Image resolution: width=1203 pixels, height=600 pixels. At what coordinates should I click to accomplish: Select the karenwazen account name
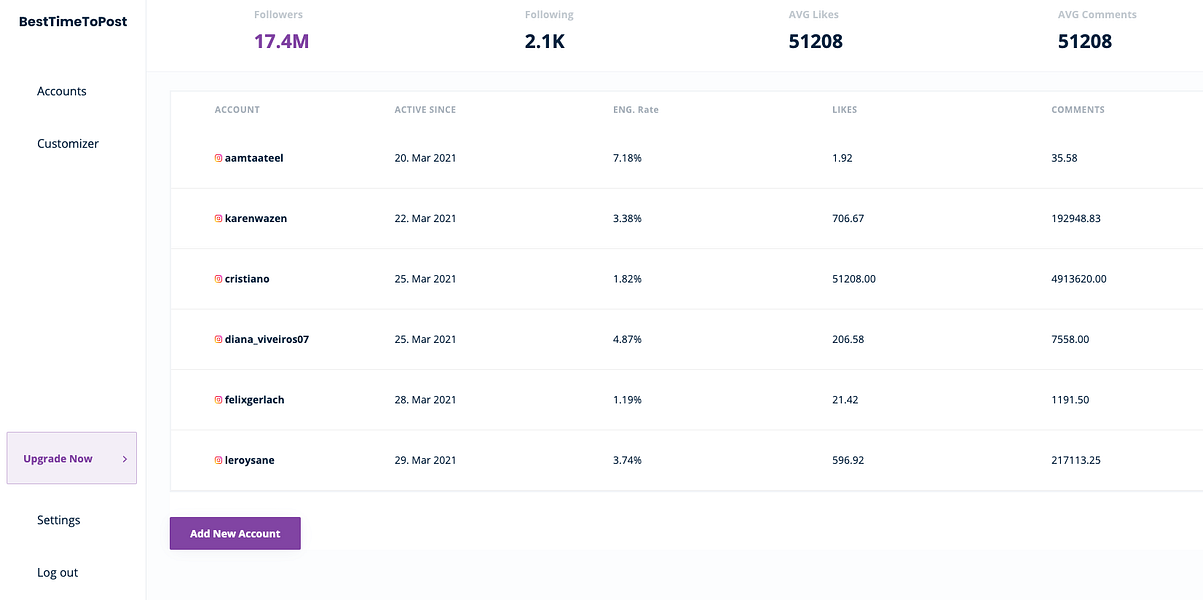[256, 219]
